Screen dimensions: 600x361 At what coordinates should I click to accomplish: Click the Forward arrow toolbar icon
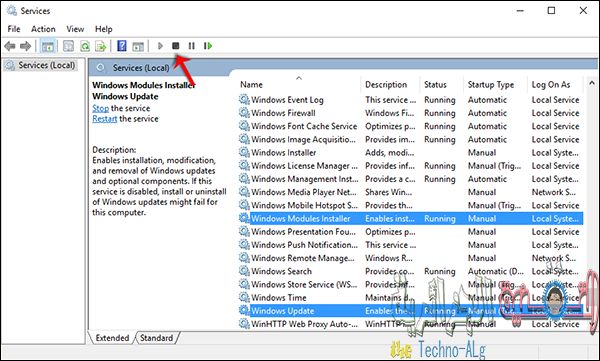[x=26, y=46]
